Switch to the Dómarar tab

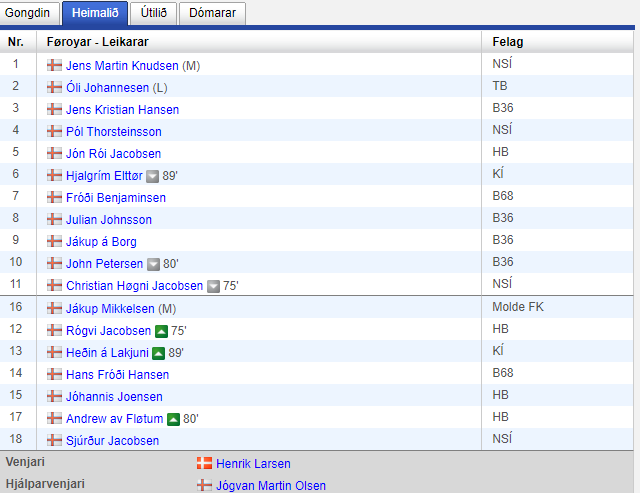pos(214,13)
